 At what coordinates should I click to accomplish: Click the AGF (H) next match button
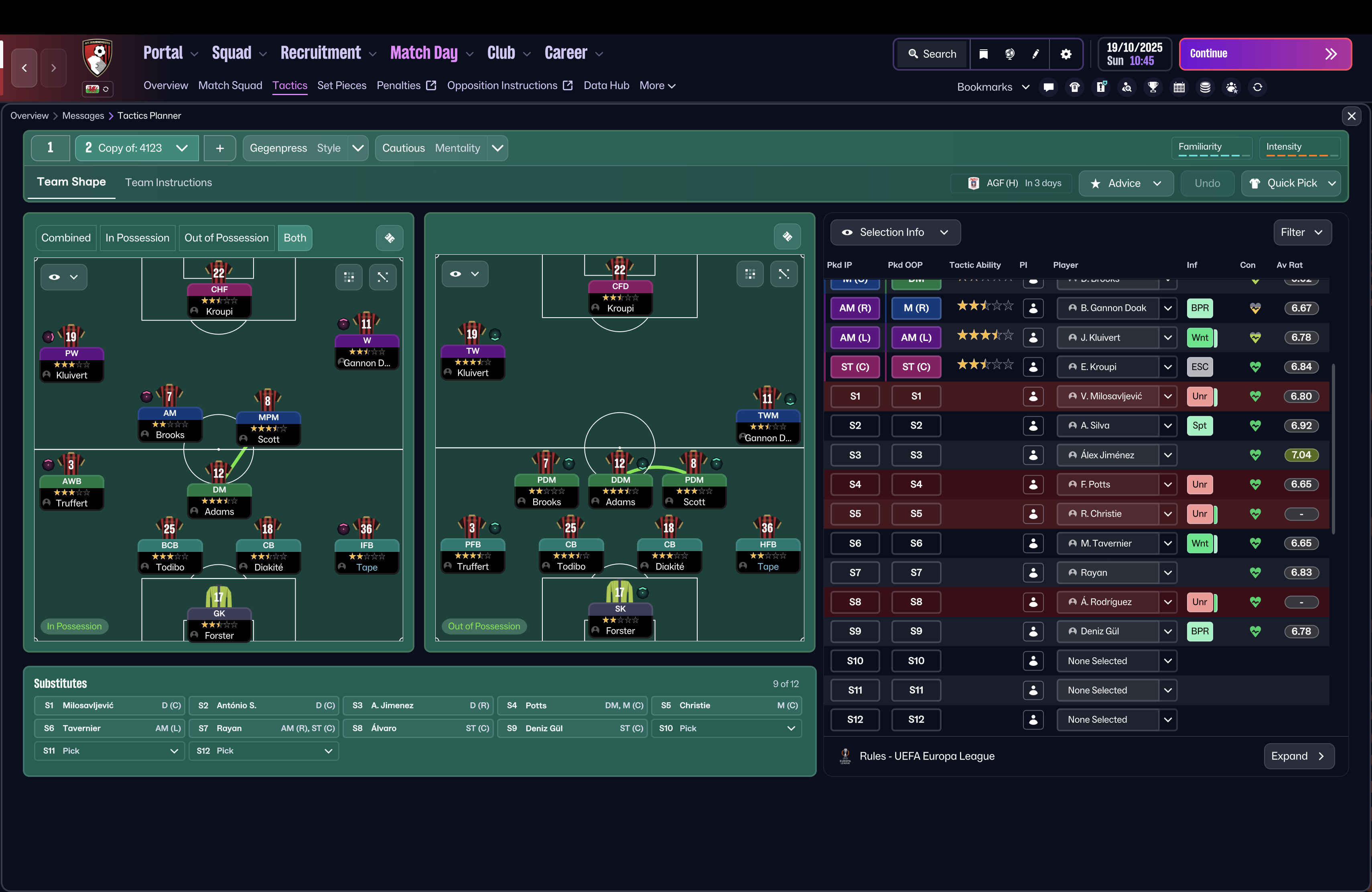pyautogui.click(x=1011, y=183)
